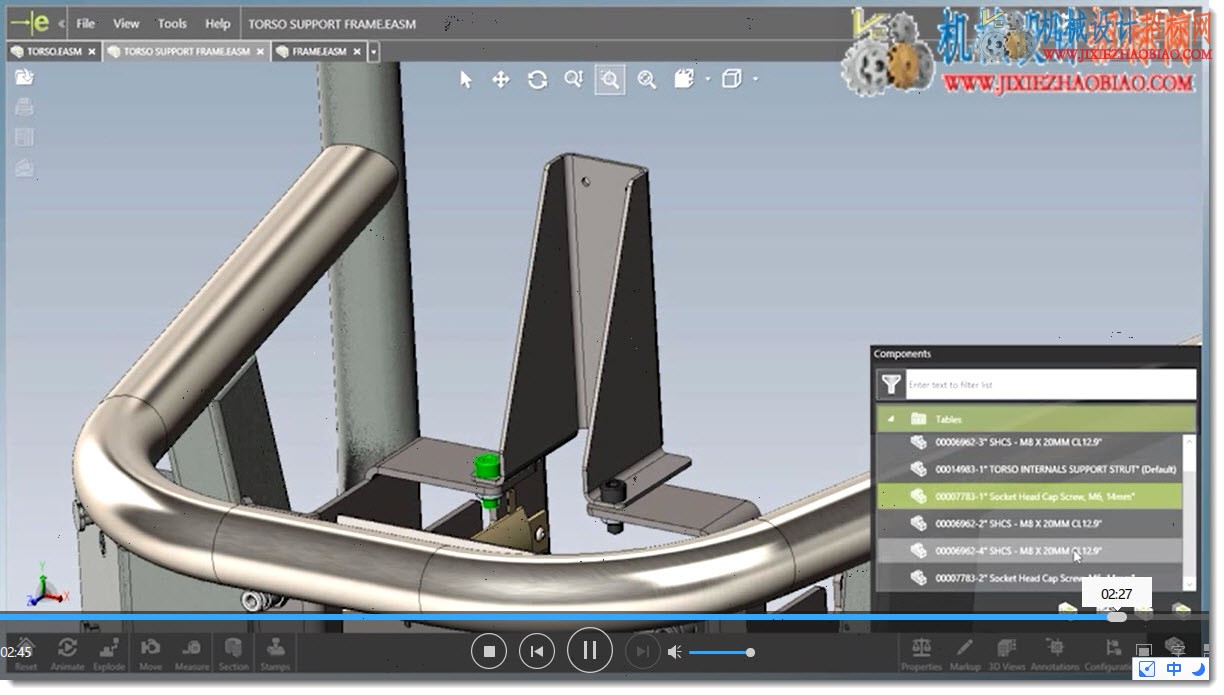Collapse the Tables tree node
The width and height of the screenshot is (1224, 695).
[891, 419]
